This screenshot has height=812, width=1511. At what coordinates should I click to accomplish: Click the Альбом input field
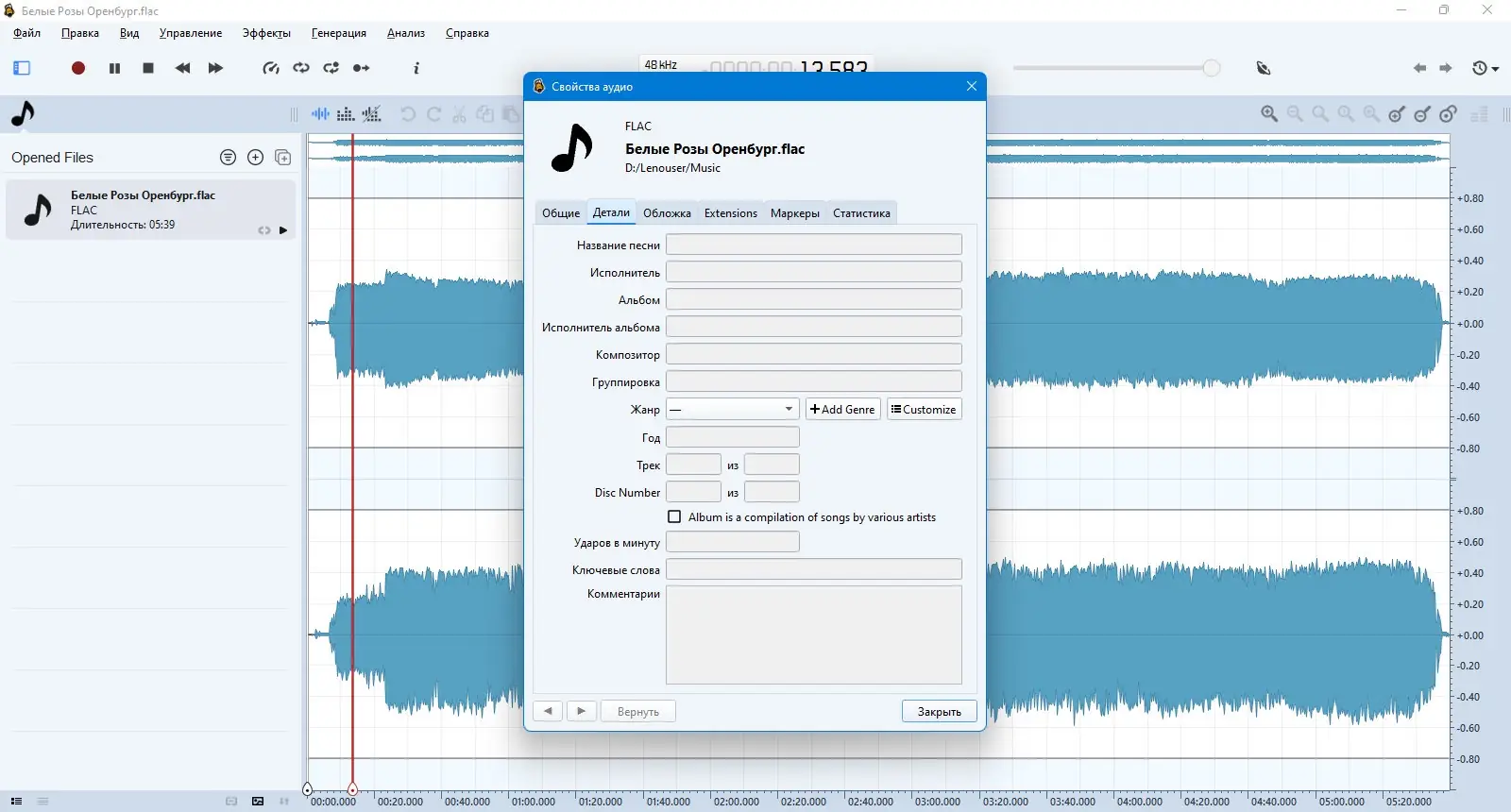click(814, 299)
